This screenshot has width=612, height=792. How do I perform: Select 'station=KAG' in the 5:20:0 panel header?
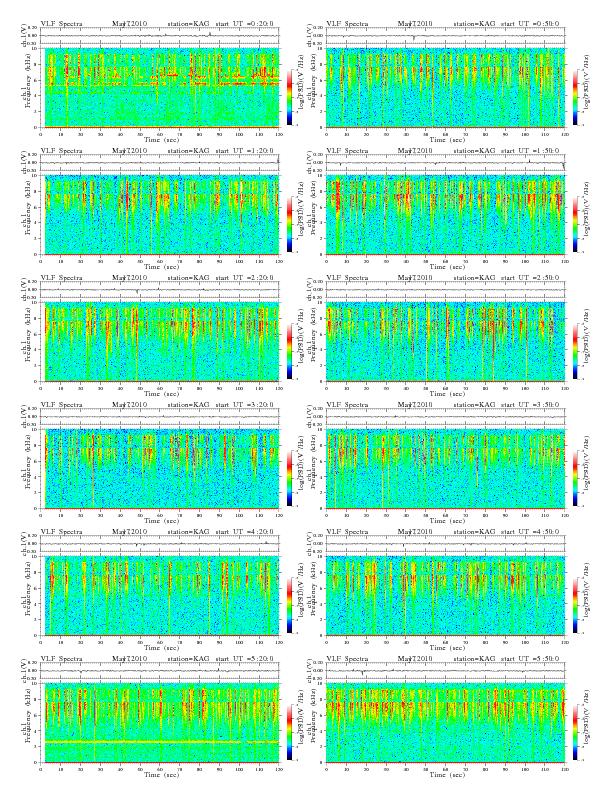(x=188, y=659)
